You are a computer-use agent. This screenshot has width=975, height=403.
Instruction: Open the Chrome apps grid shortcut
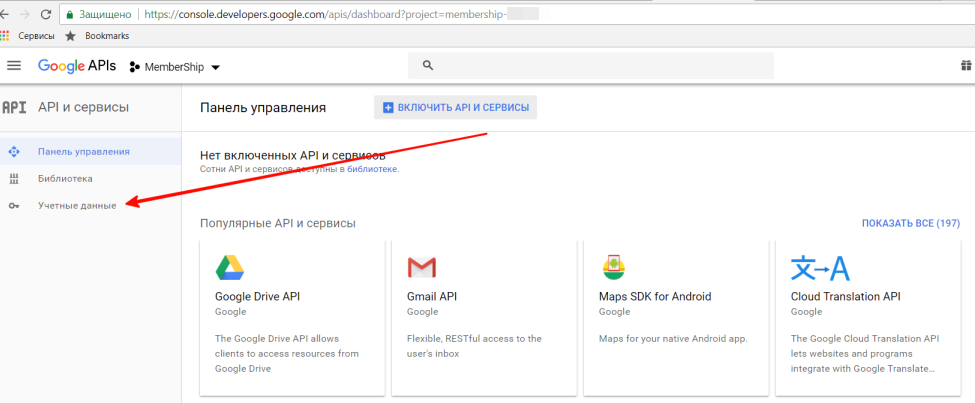point(6,36)
